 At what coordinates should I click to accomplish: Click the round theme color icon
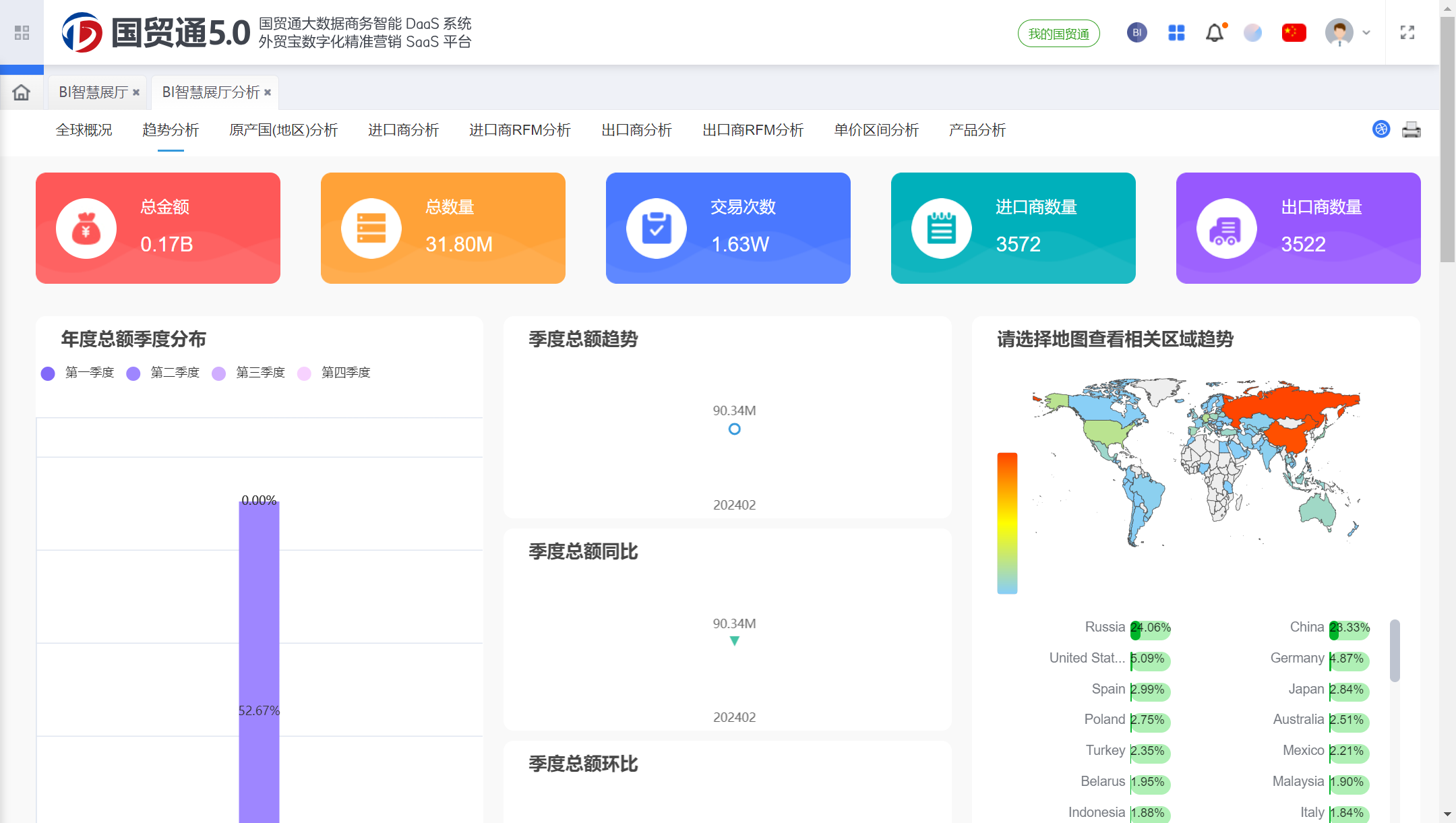(x=1253, y=32)
